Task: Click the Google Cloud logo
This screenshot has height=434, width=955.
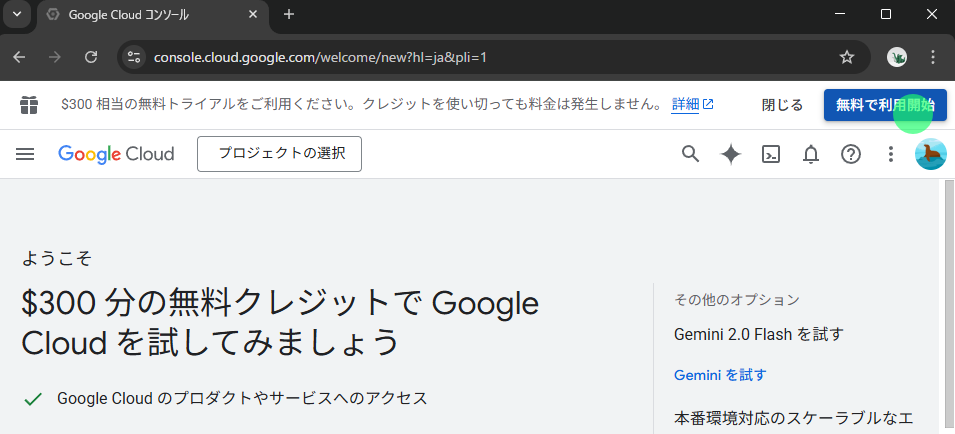Action: (116, 154)
